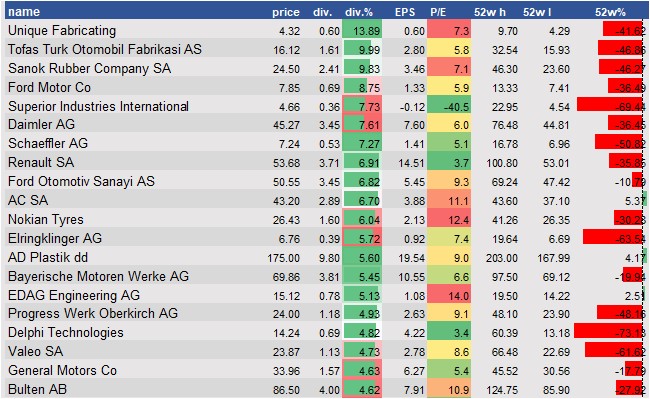Click the 13.89 dividend yield bar
650x399 pixels.
pyautogui.click(x=362, y=31)
